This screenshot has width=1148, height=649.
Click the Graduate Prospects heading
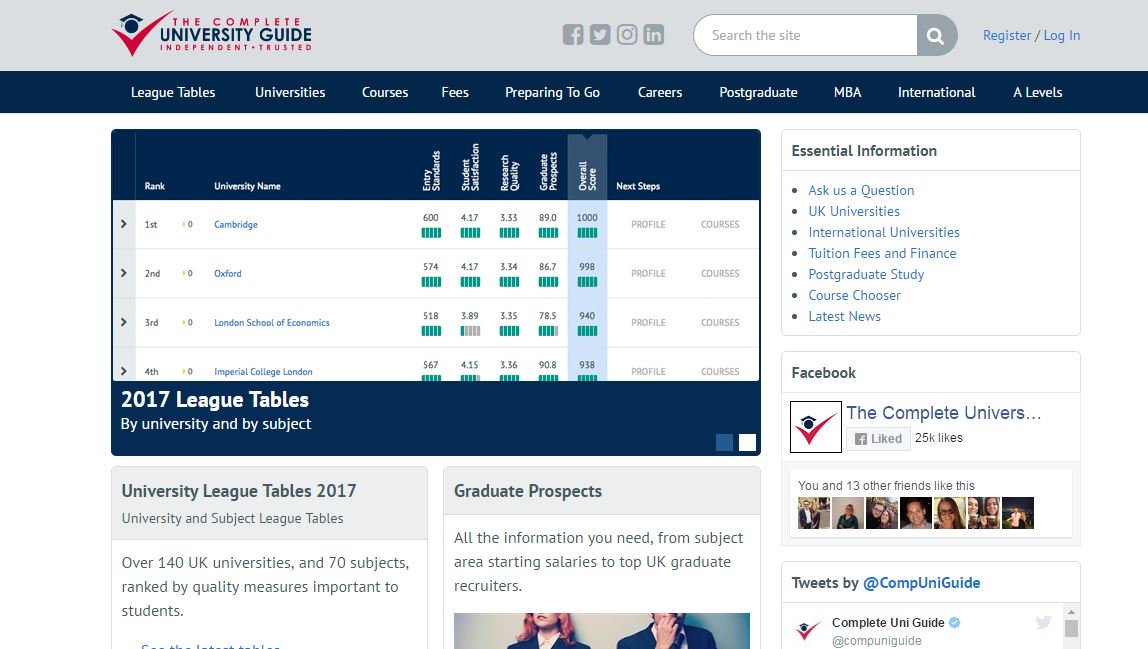[x=528, y=491]
